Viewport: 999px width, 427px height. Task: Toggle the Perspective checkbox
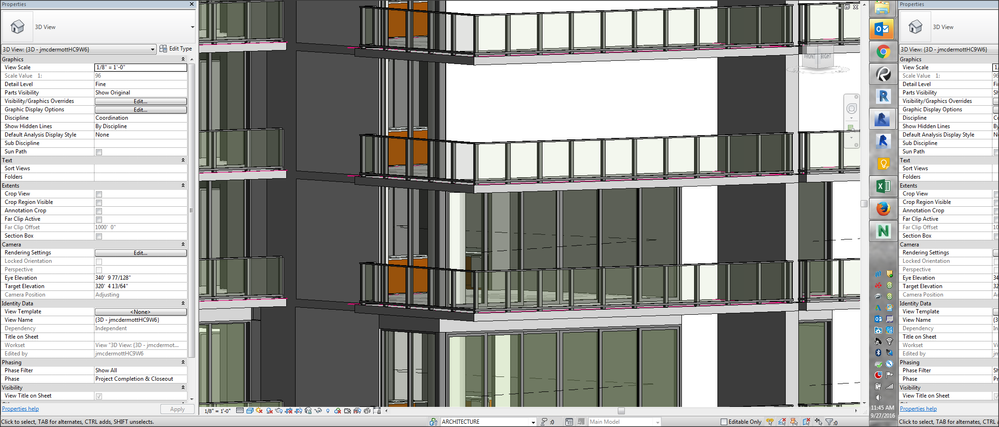tap(99, 270)
